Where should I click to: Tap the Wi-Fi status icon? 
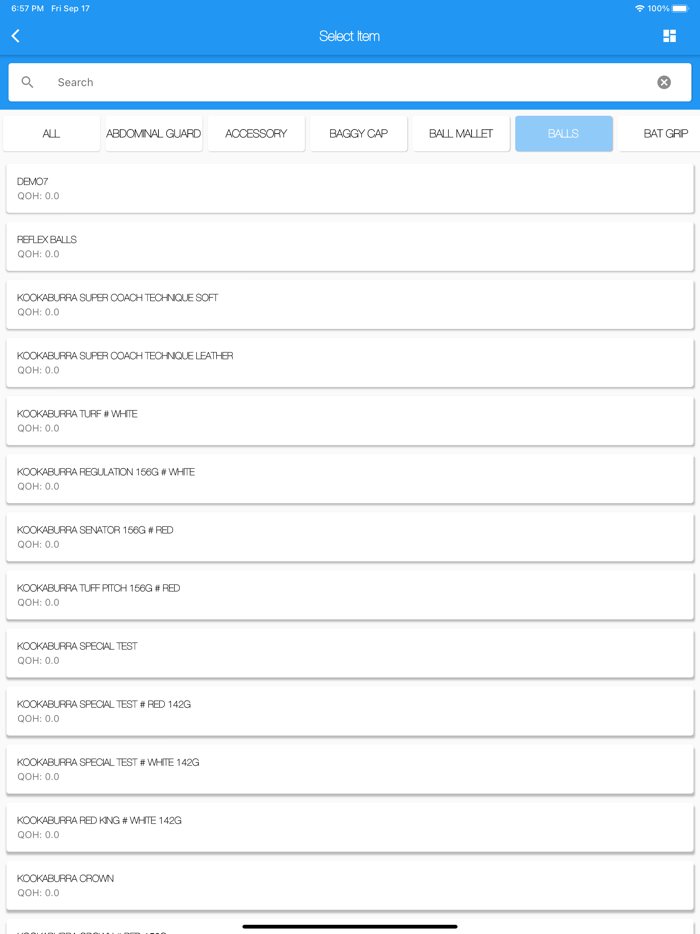point(639,8)
